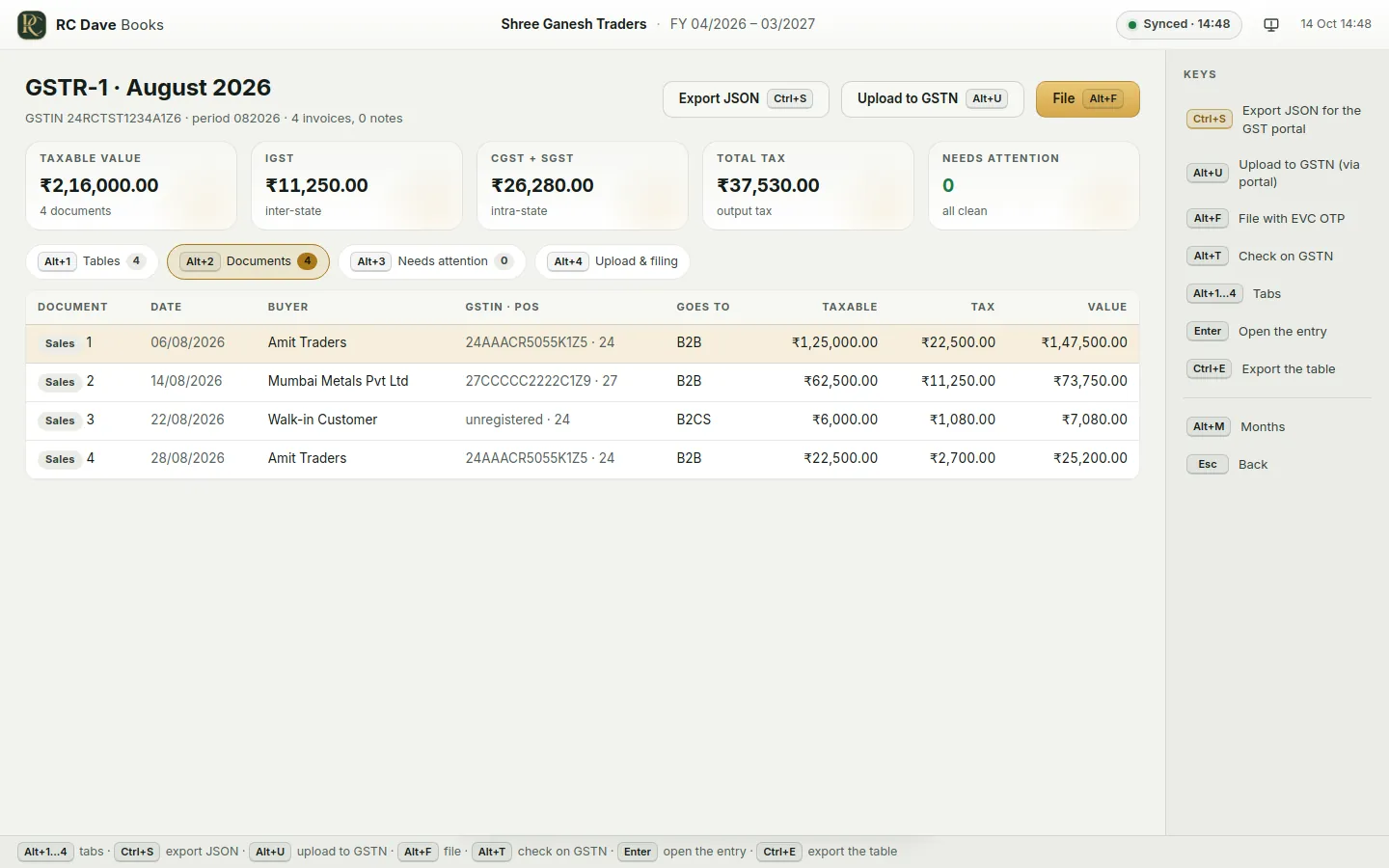Click the monitor icon beside the date

[x=1271, y=24]
